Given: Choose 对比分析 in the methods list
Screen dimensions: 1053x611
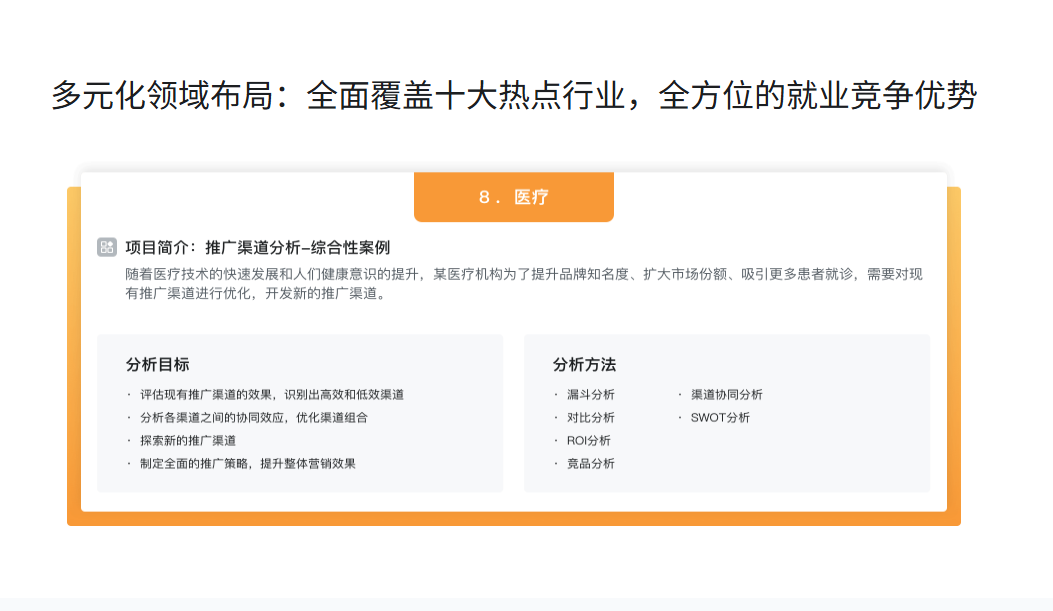Looking at the screenshot, I should tap(590, 417).
